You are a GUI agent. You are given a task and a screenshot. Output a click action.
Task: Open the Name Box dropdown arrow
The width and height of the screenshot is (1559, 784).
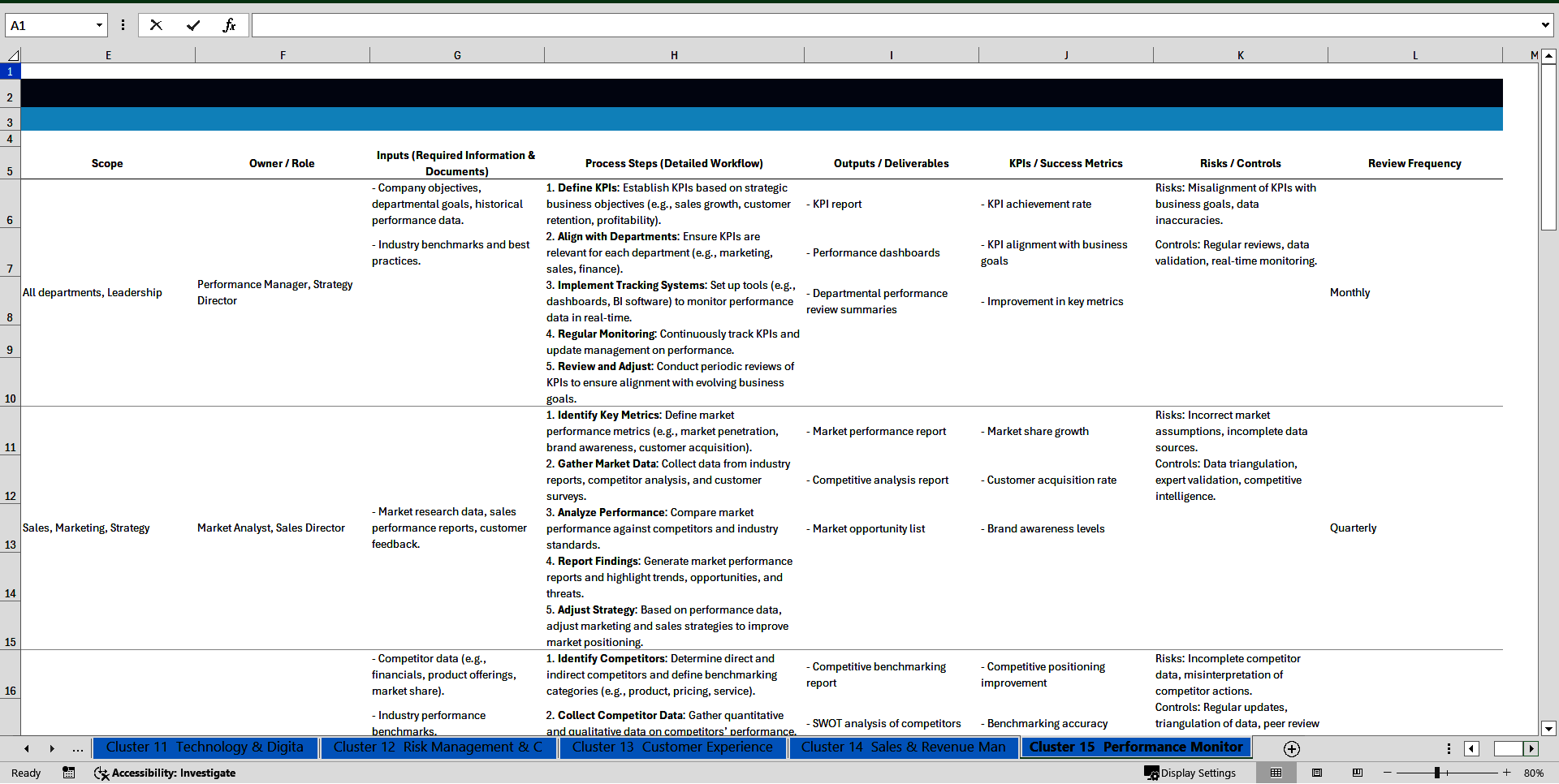point(99,25)
